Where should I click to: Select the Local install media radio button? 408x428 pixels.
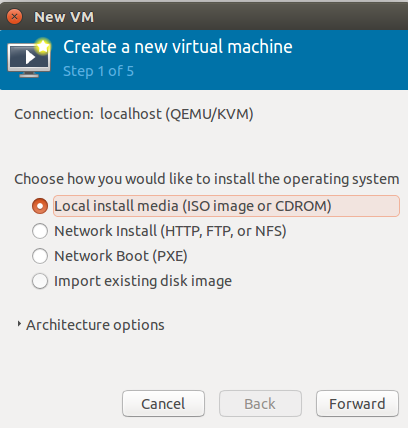coord(40,206)
